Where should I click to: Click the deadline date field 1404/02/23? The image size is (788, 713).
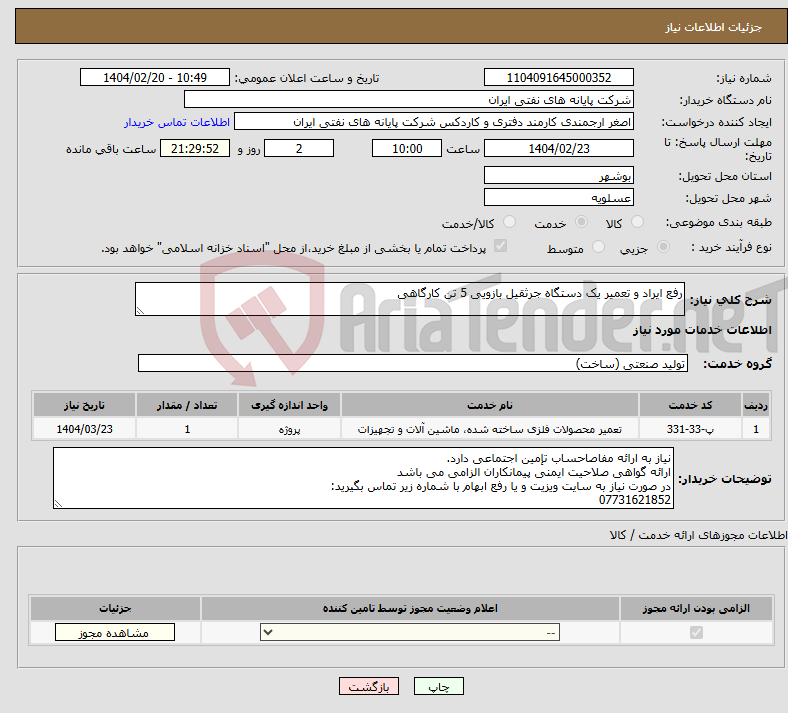[x=558, y=148]
